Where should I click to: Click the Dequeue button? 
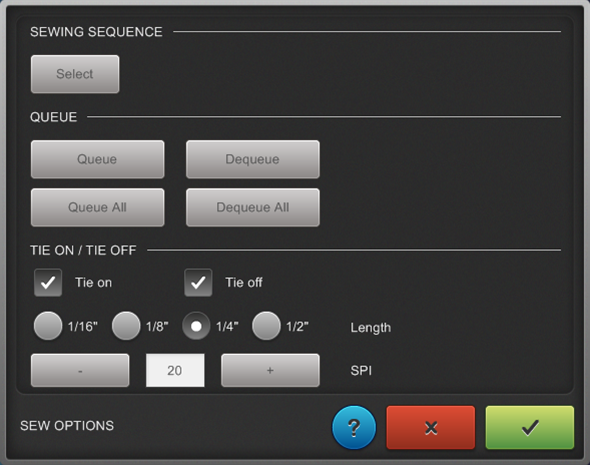(253, 159)
